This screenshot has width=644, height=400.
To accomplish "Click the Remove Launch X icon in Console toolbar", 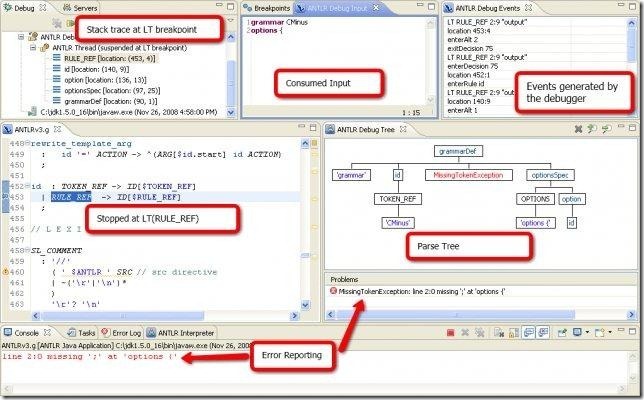I will [465, 332].
